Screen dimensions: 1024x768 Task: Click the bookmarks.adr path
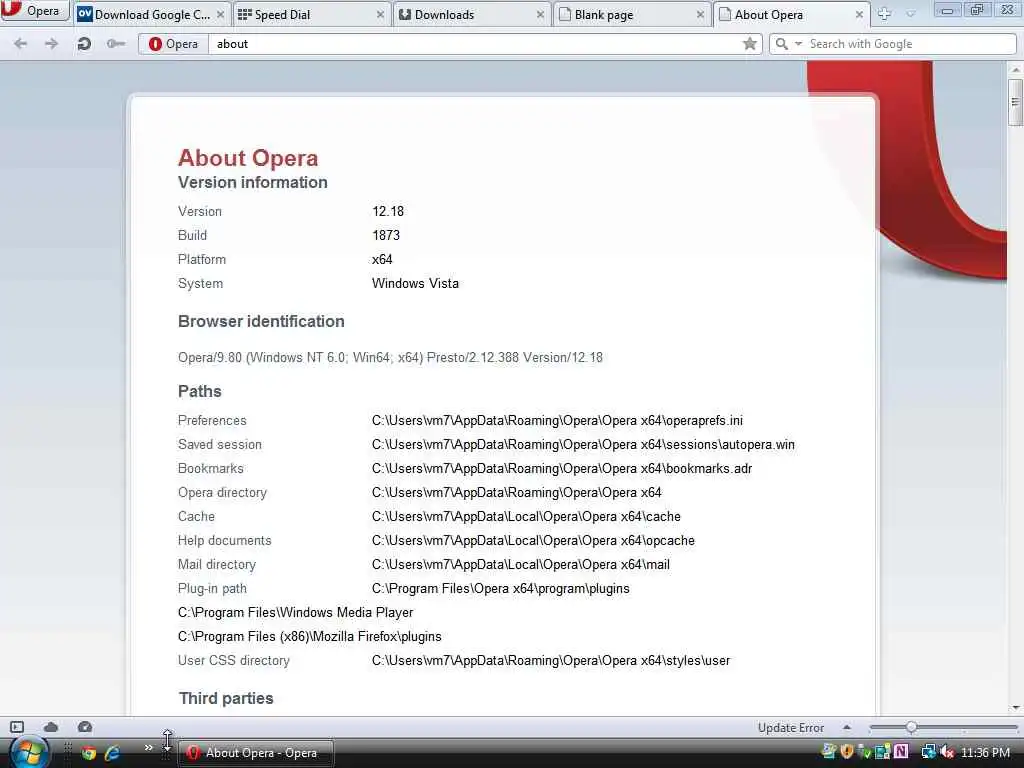coord(562,469)
